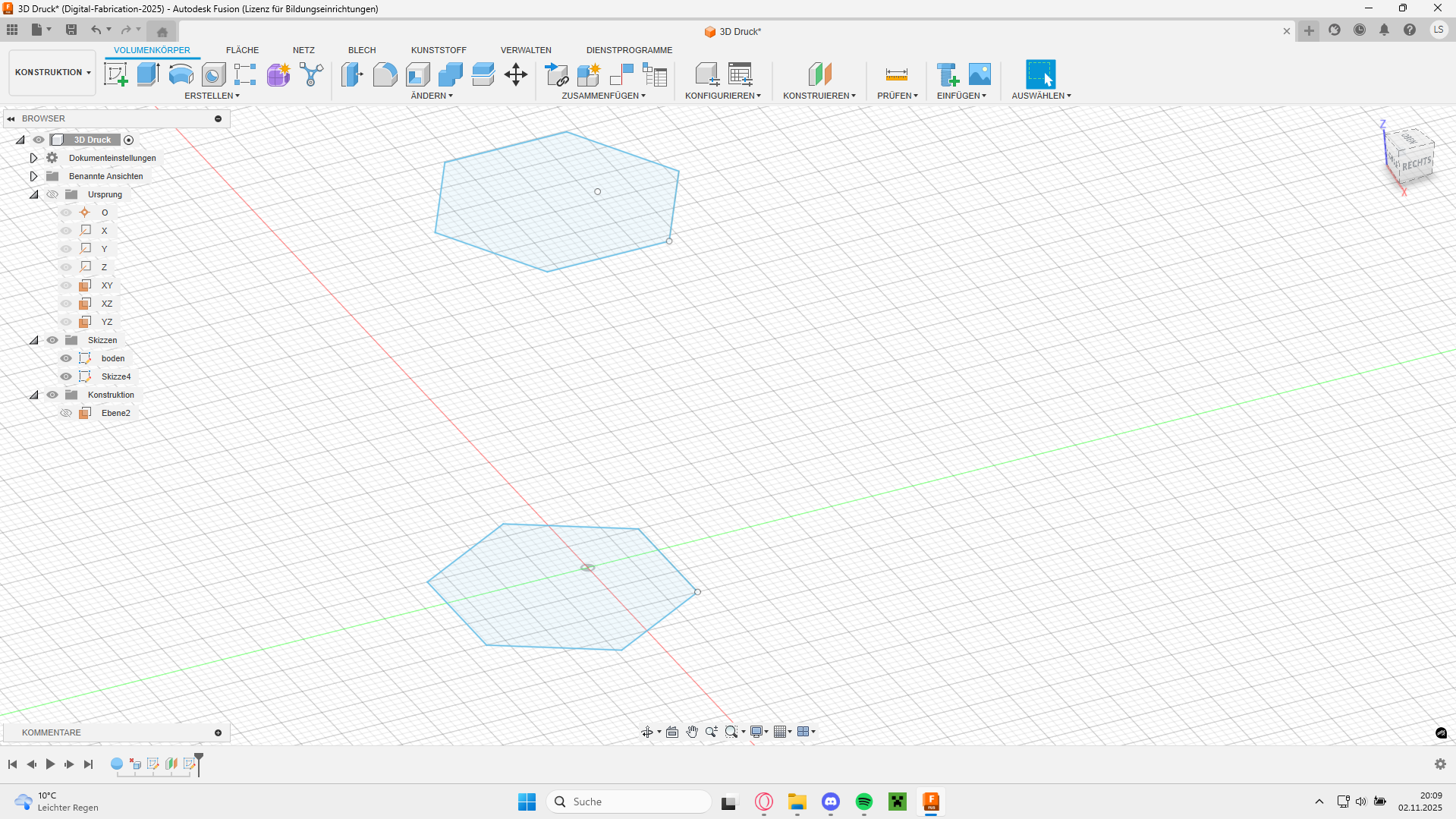The width and height of the screenshot is (1456, 819).
Task: Click the Move/Copy tool icon
Action: [x=515, y=74]
